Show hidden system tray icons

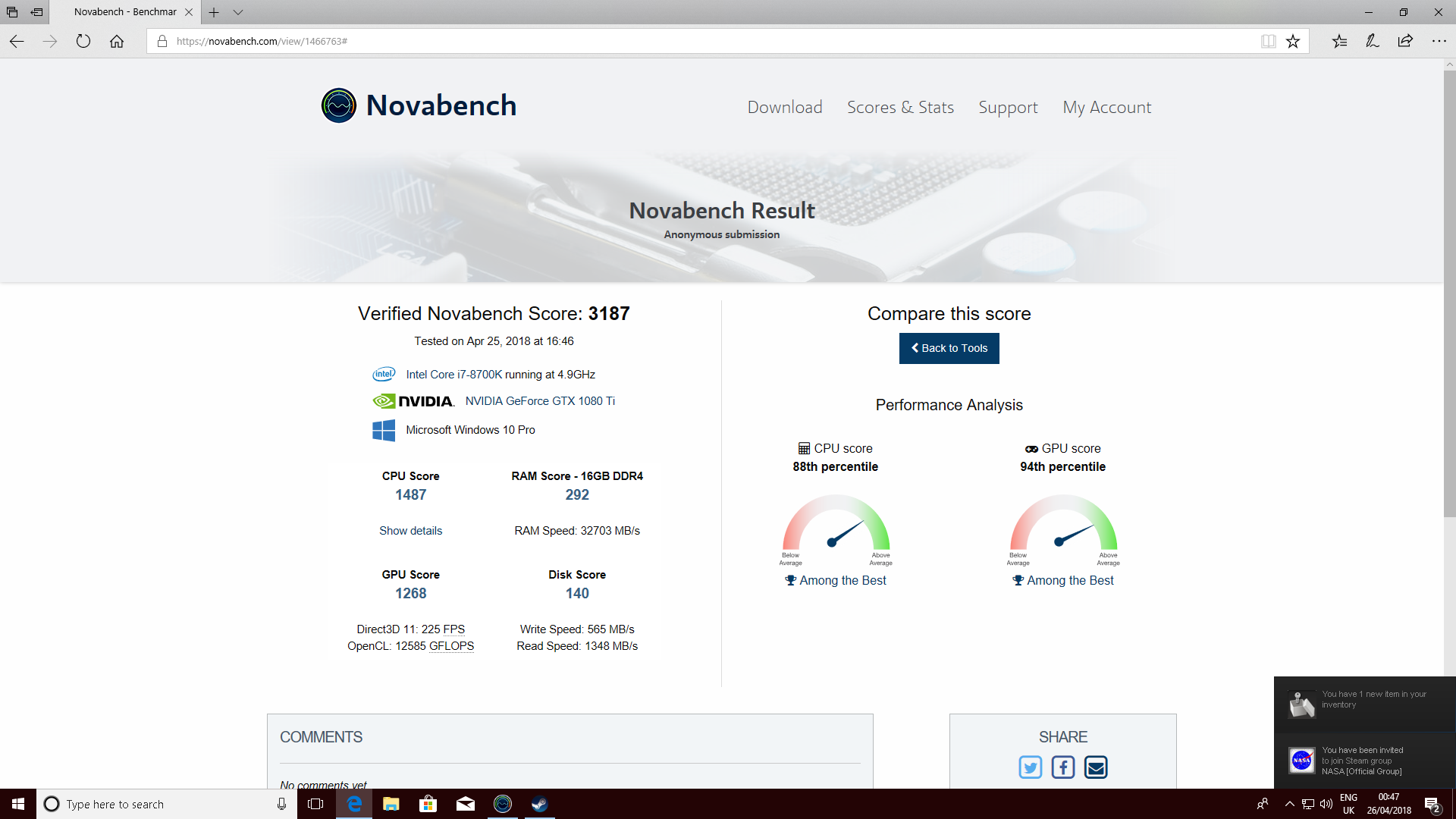click(x=1289, y=804)
